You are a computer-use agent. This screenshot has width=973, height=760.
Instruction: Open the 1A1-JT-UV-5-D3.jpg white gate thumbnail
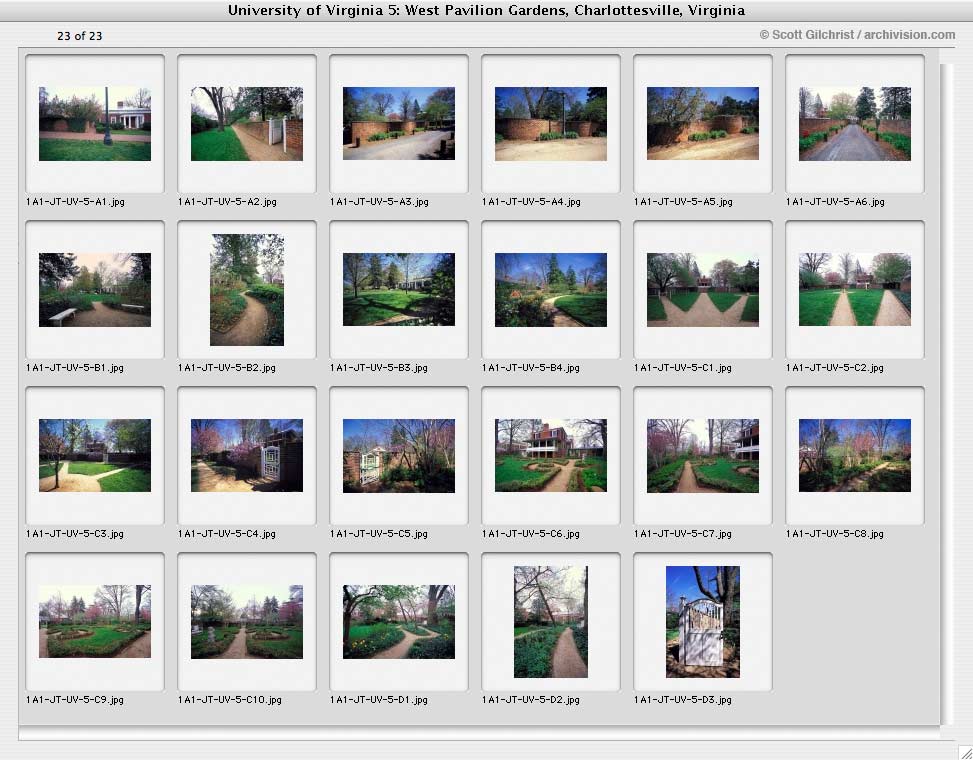pyautogui.click(x=703, y=622)
